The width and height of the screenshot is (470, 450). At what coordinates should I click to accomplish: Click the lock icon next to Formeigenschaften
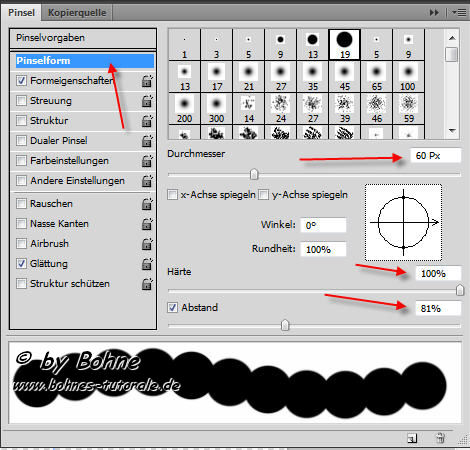point(147,81)
